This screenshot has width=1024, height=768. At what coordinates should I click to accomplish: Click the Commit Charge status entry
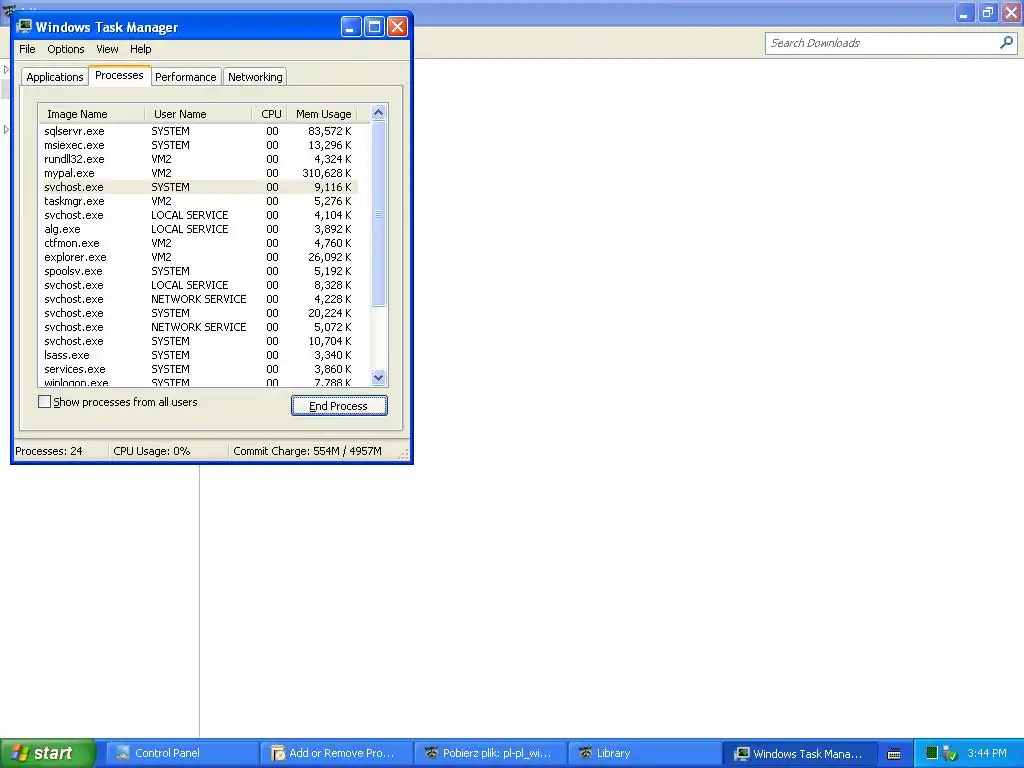click(x=308, y=451)
